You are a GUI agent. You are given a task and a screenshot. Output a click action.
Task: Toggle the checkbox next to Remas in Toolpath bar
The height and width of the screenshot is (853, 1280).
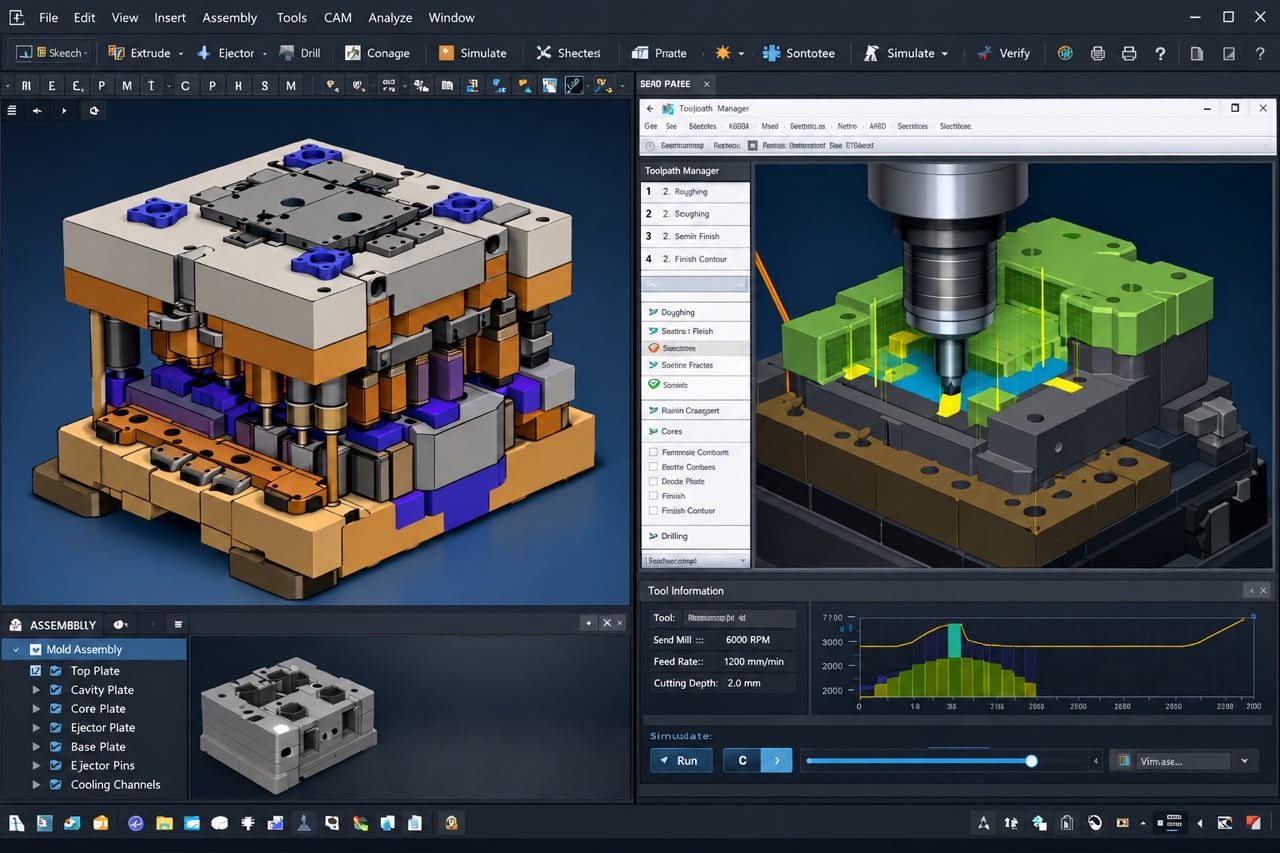[754, 145]
